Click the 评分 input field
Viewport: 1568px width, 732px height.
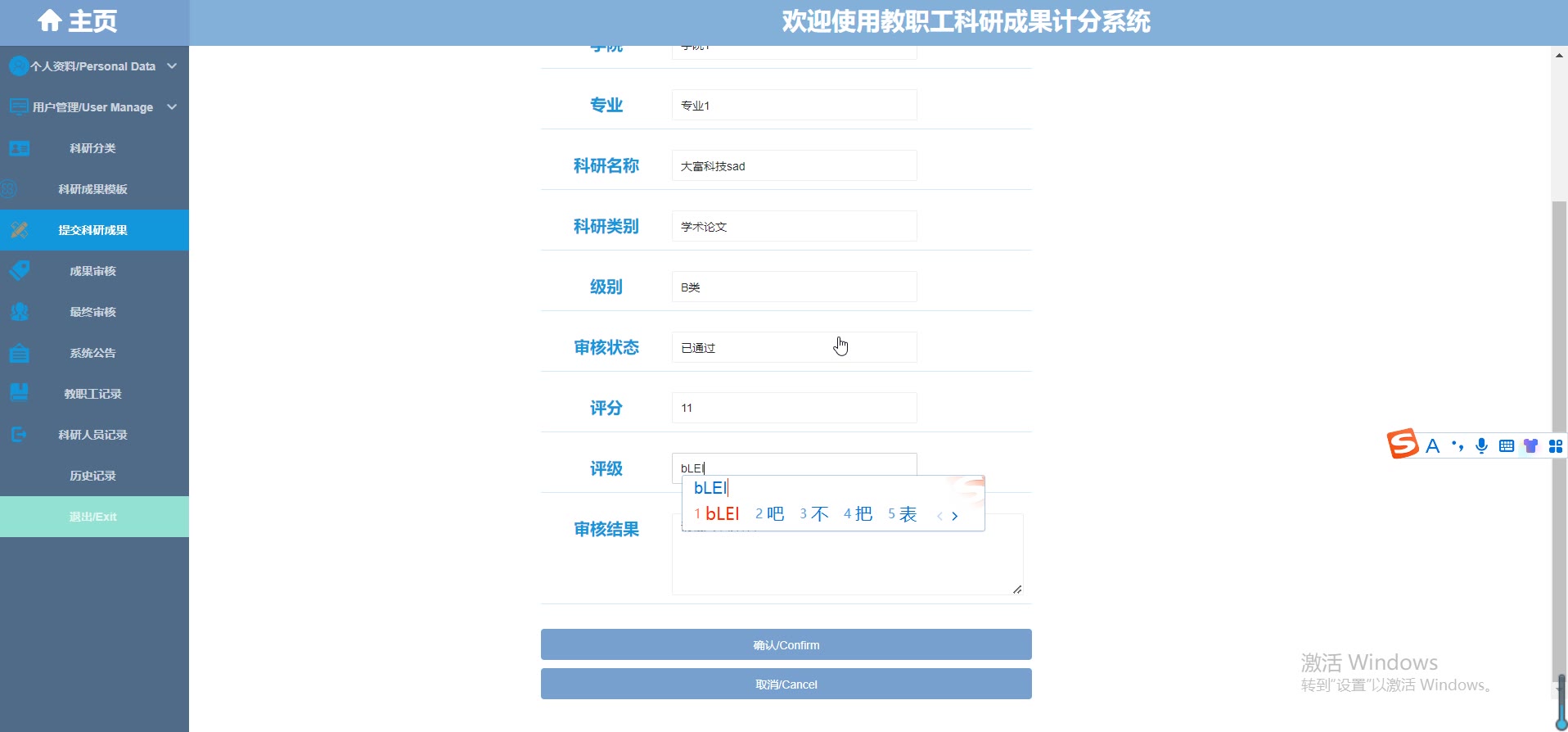coord(794,408)
